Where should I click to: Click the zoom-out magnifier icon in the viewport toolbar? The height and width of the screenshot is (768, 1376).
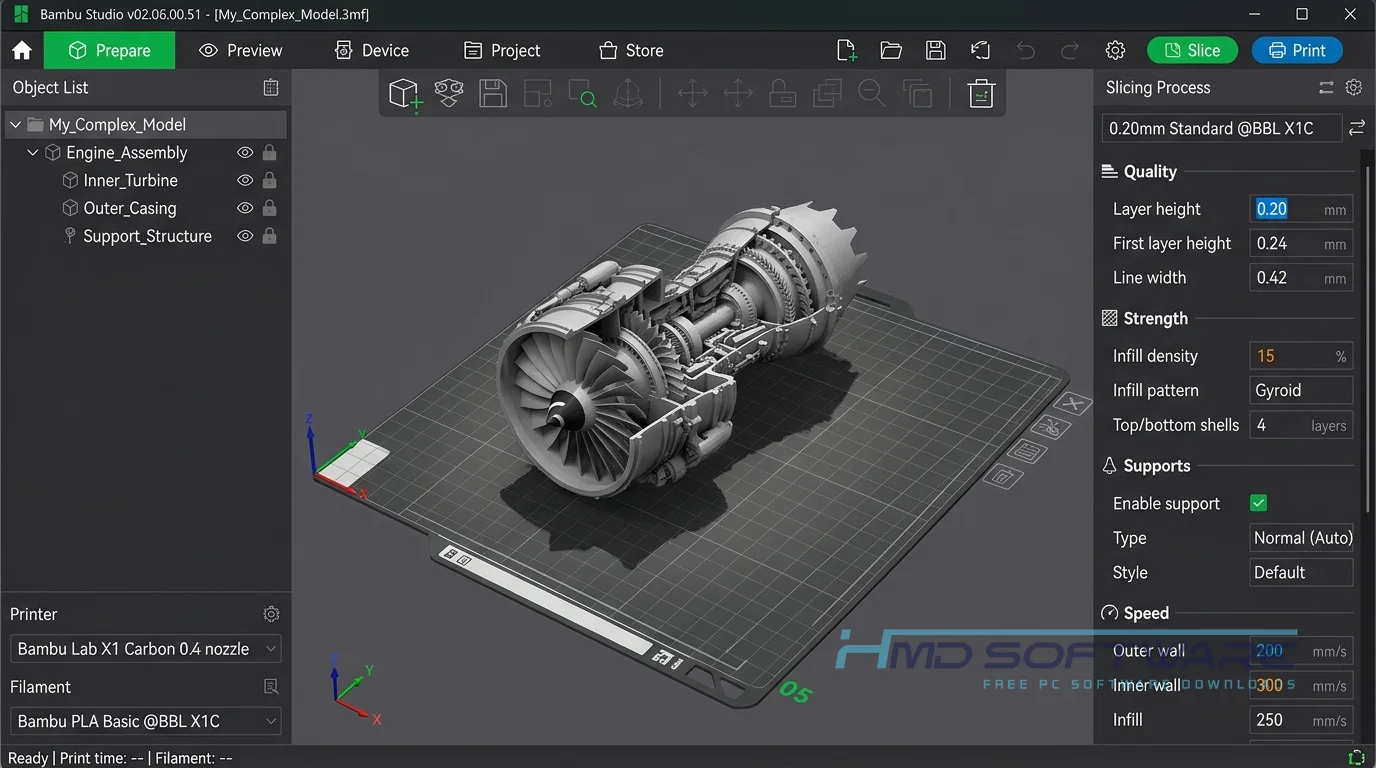872,94
